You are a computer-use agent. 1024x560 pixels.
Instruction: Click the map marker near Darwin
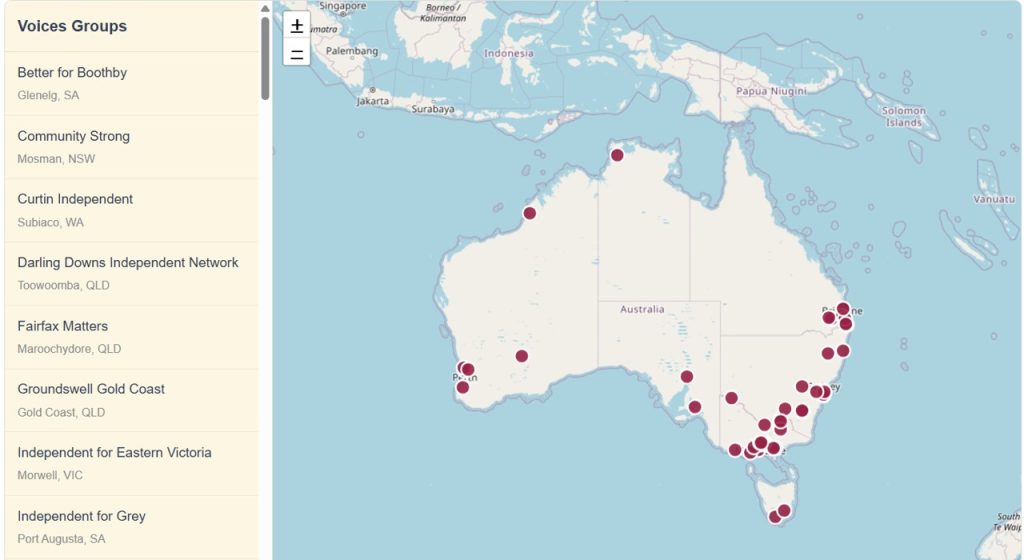pos(617,155)
